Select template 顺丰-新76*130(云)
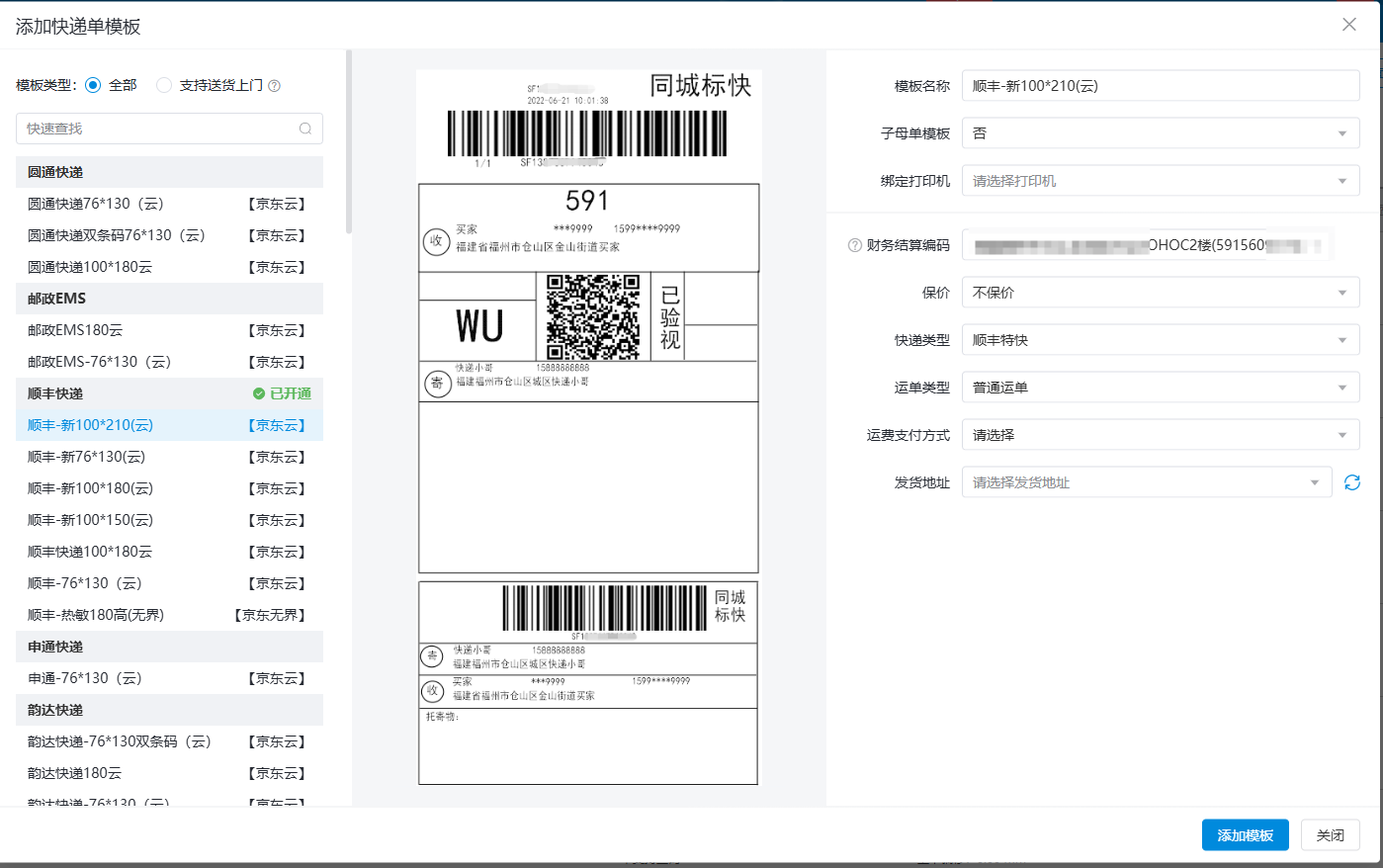This screenshot has height=868, width=1383. 86,457
